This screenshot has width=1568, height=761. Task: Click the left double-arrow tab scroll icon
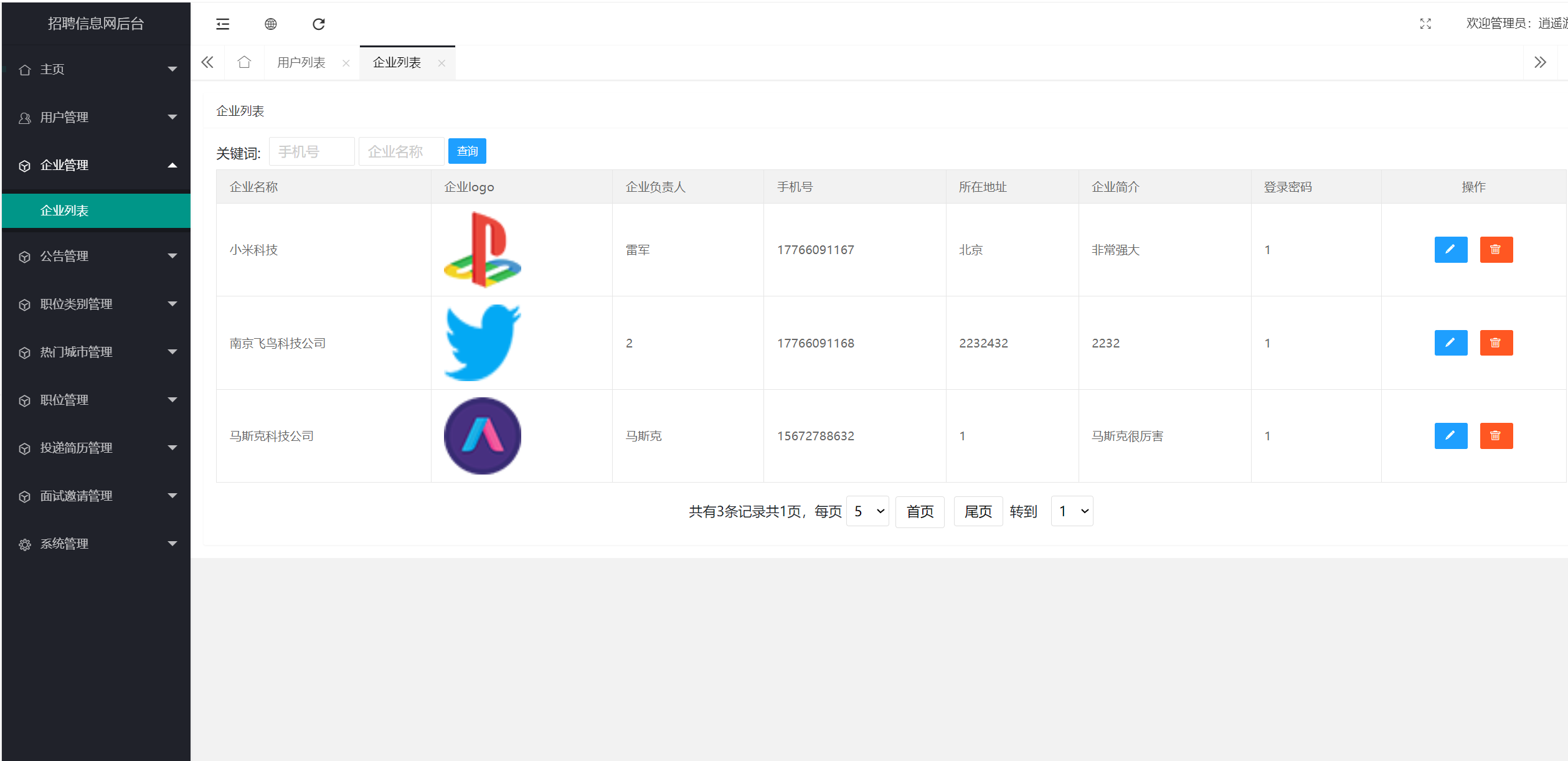[207, 62]
